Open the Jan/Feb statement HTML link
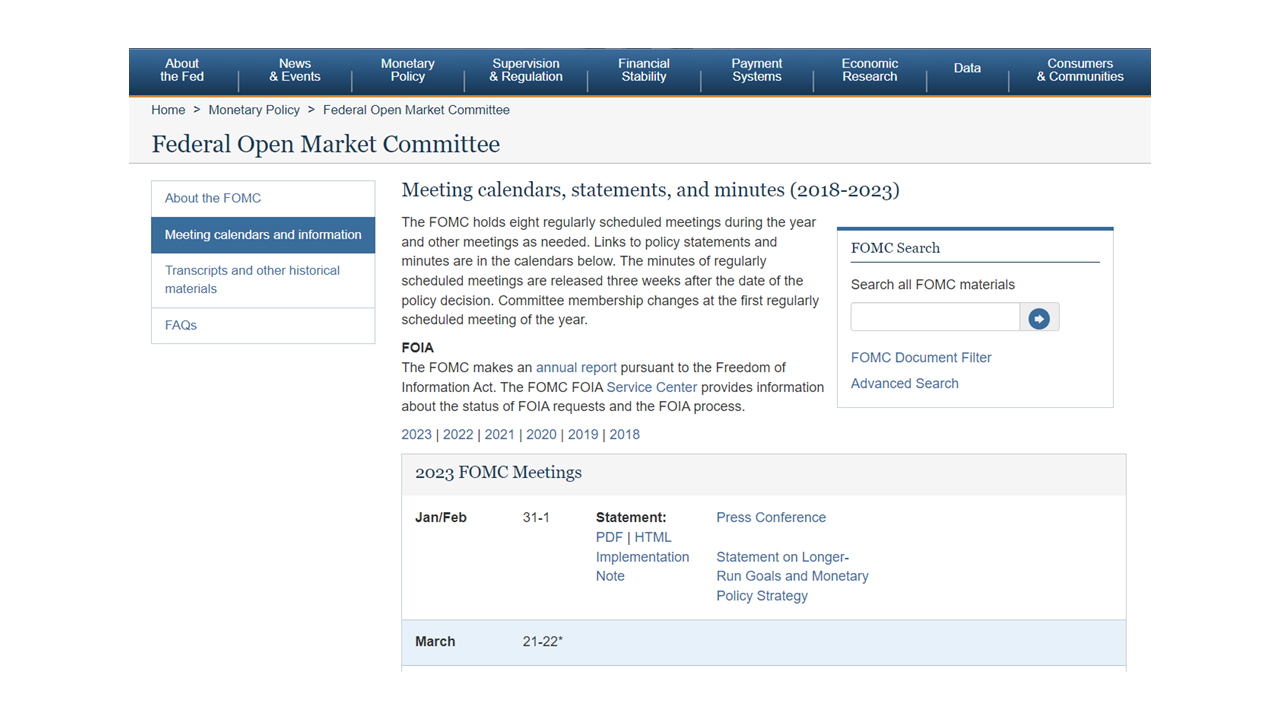This screenshot has height=720, width=1280. (653, 537)
